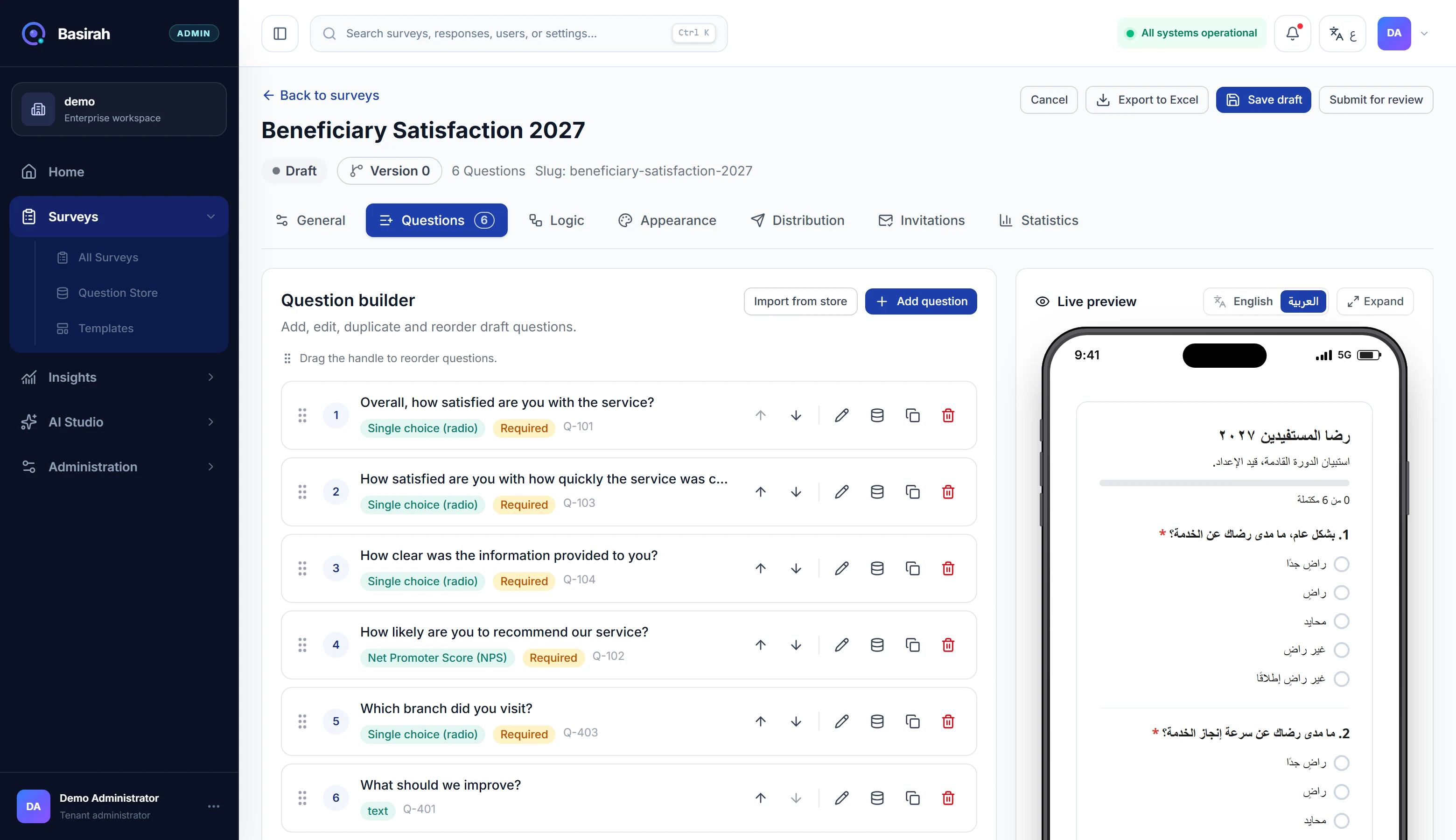1456x840 pixels.
Task: Delete question 4 NPS question
Action: pyautogui.click(x=948, y=645)
